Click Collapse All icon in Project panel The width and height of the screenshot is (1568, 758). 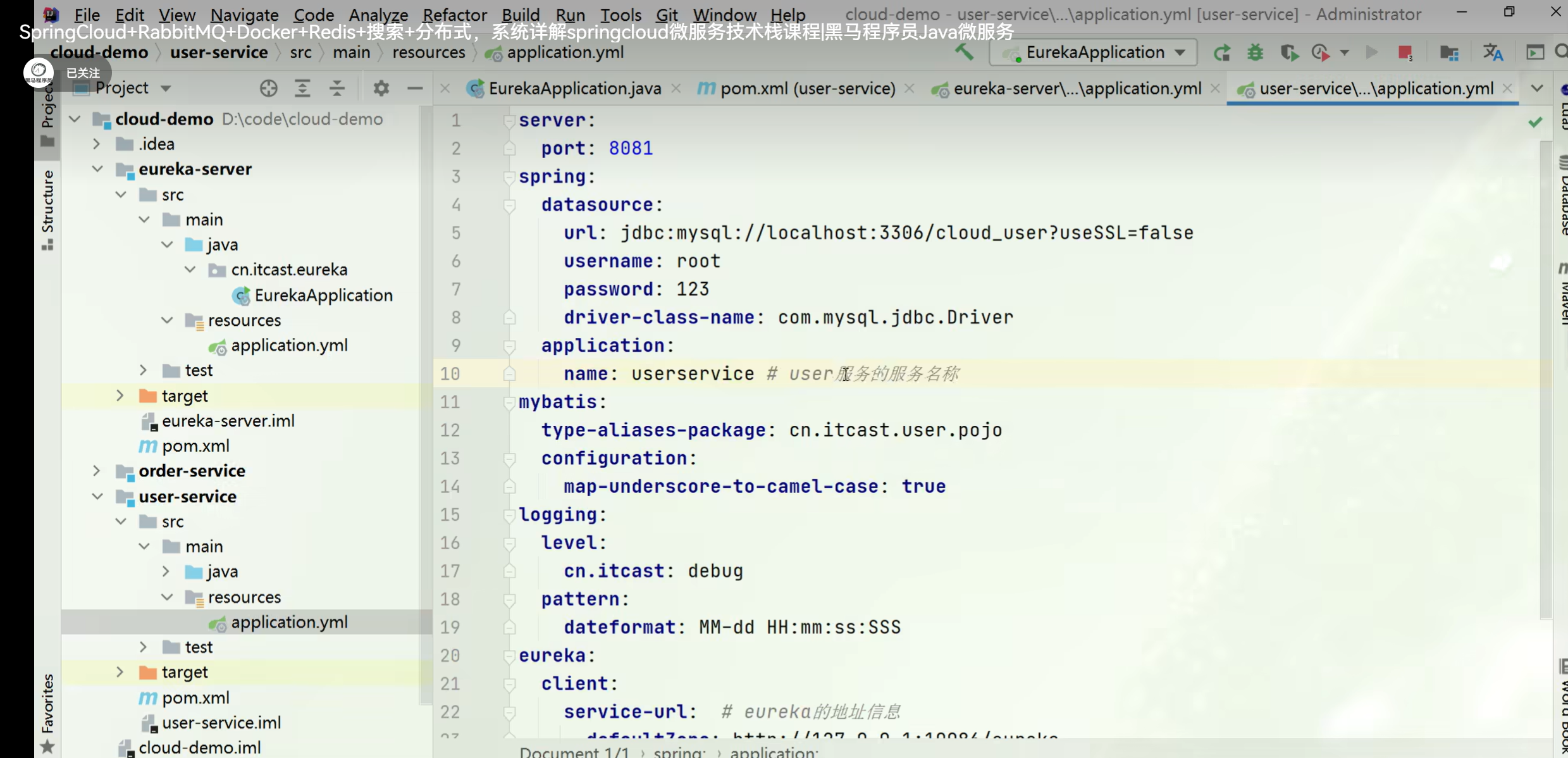(x=337, y=88)
